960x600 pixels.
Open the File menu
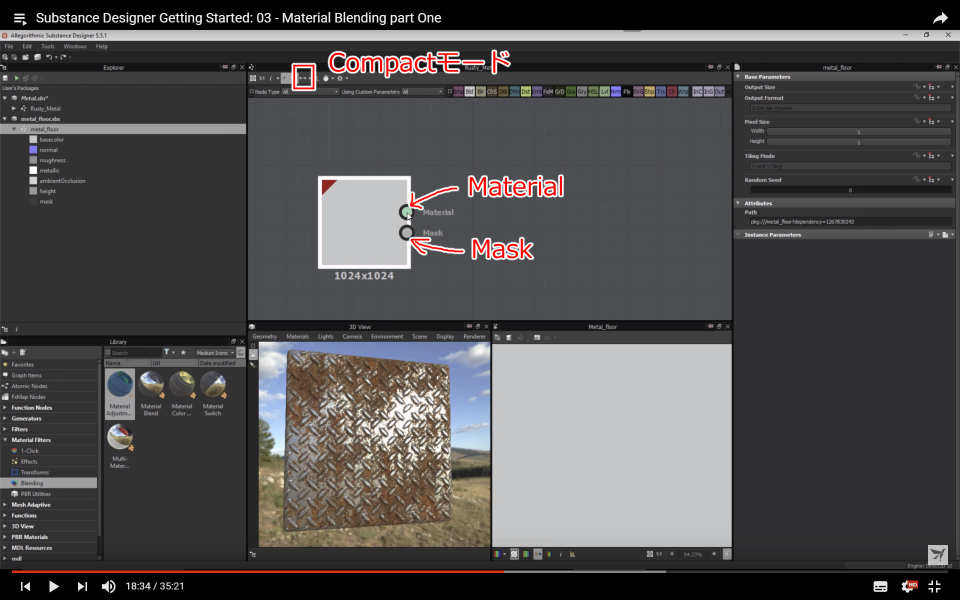point(9,47)
